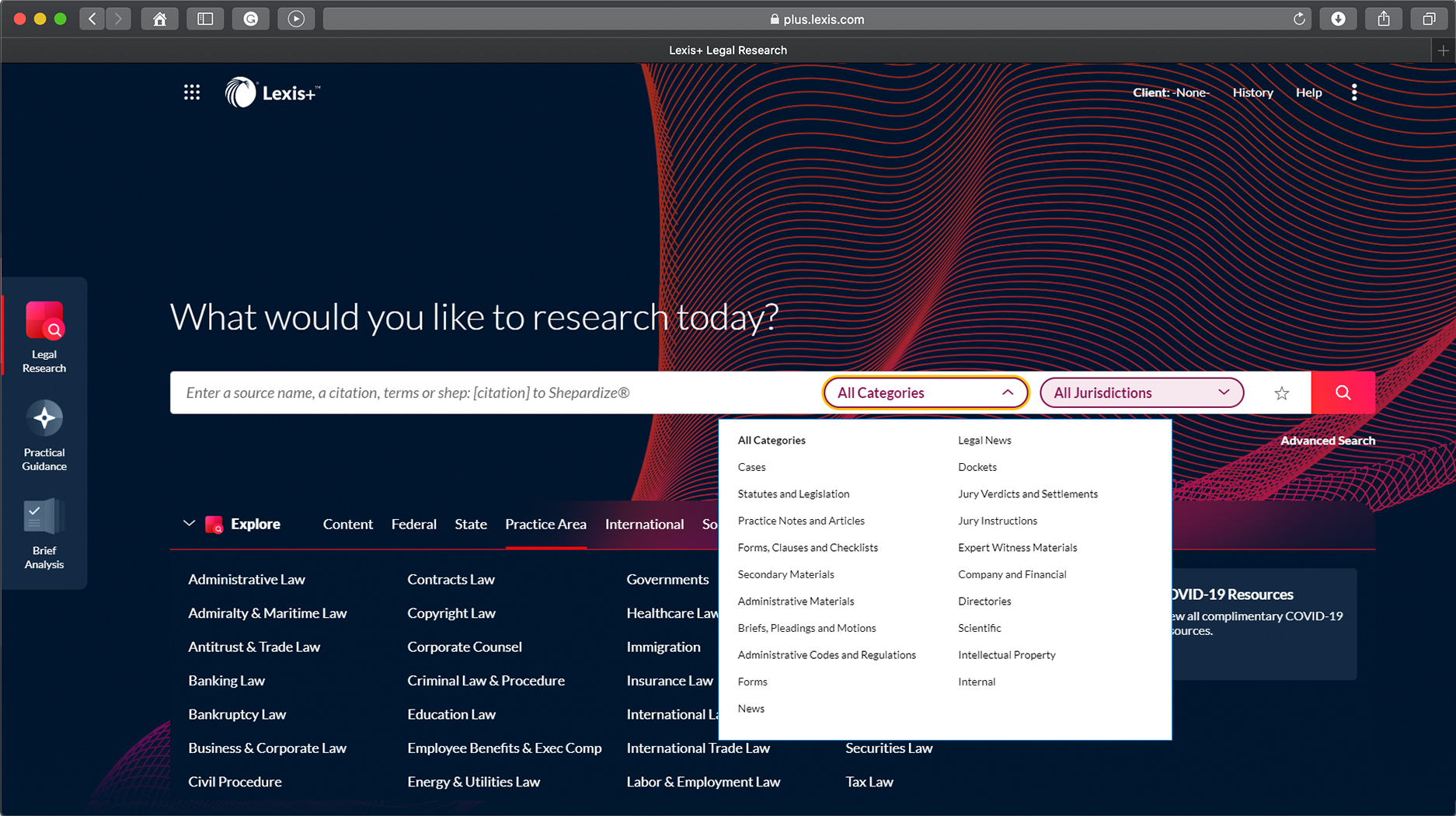The height and width of the screenshot is (816, 1456).
Task: Click the Safari address bar plus.lexis.com
Action: click(x=817, y=19)
